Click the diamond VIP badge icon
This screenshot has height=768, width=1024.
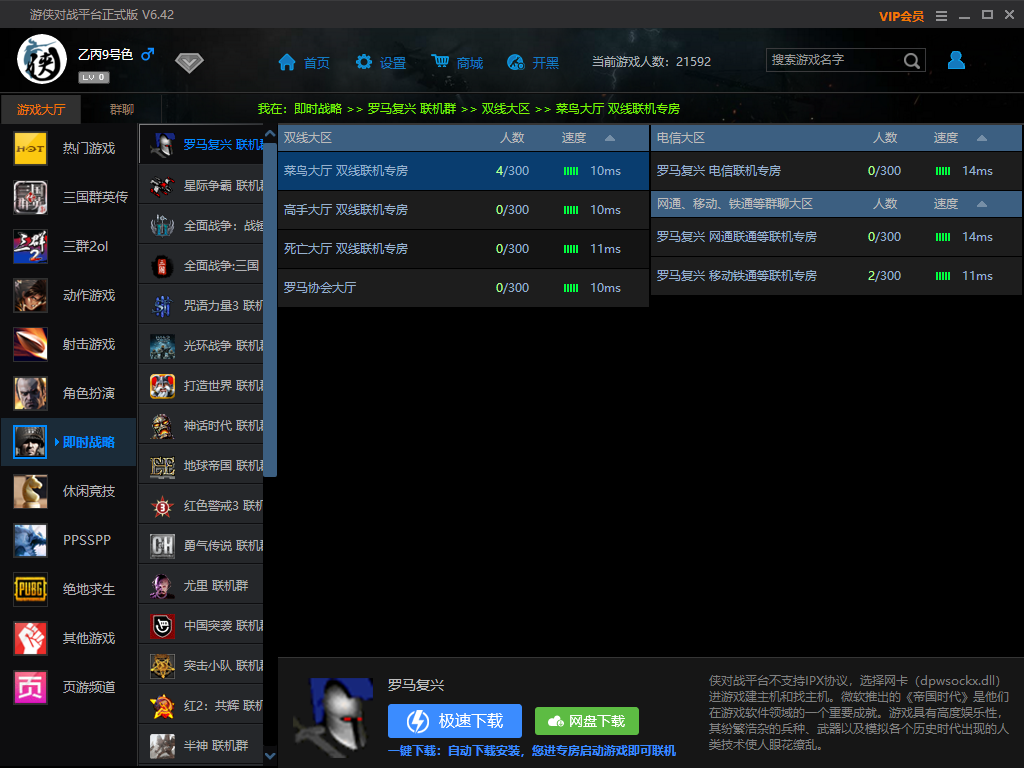pyautogui.click(x=189, y=63)
